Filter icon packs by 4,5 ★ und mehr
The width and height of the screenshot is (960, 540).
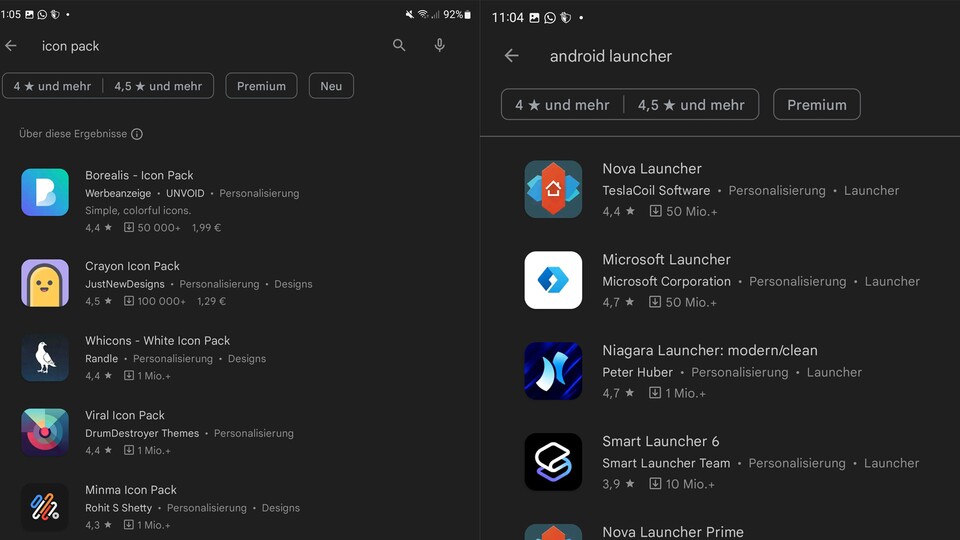pyautogui.click(x=158, y=86)
